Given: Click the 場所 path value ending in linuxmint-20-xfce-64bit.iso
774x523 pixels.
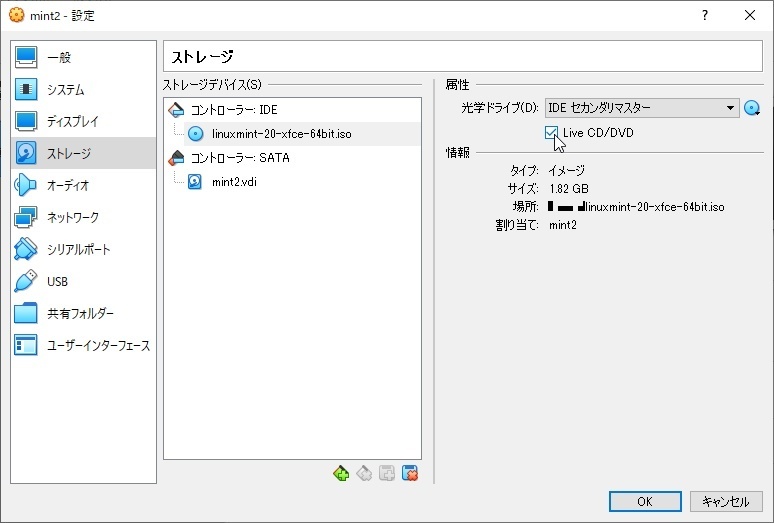Looking at the screenshot, I should click(x=636, y=207).
